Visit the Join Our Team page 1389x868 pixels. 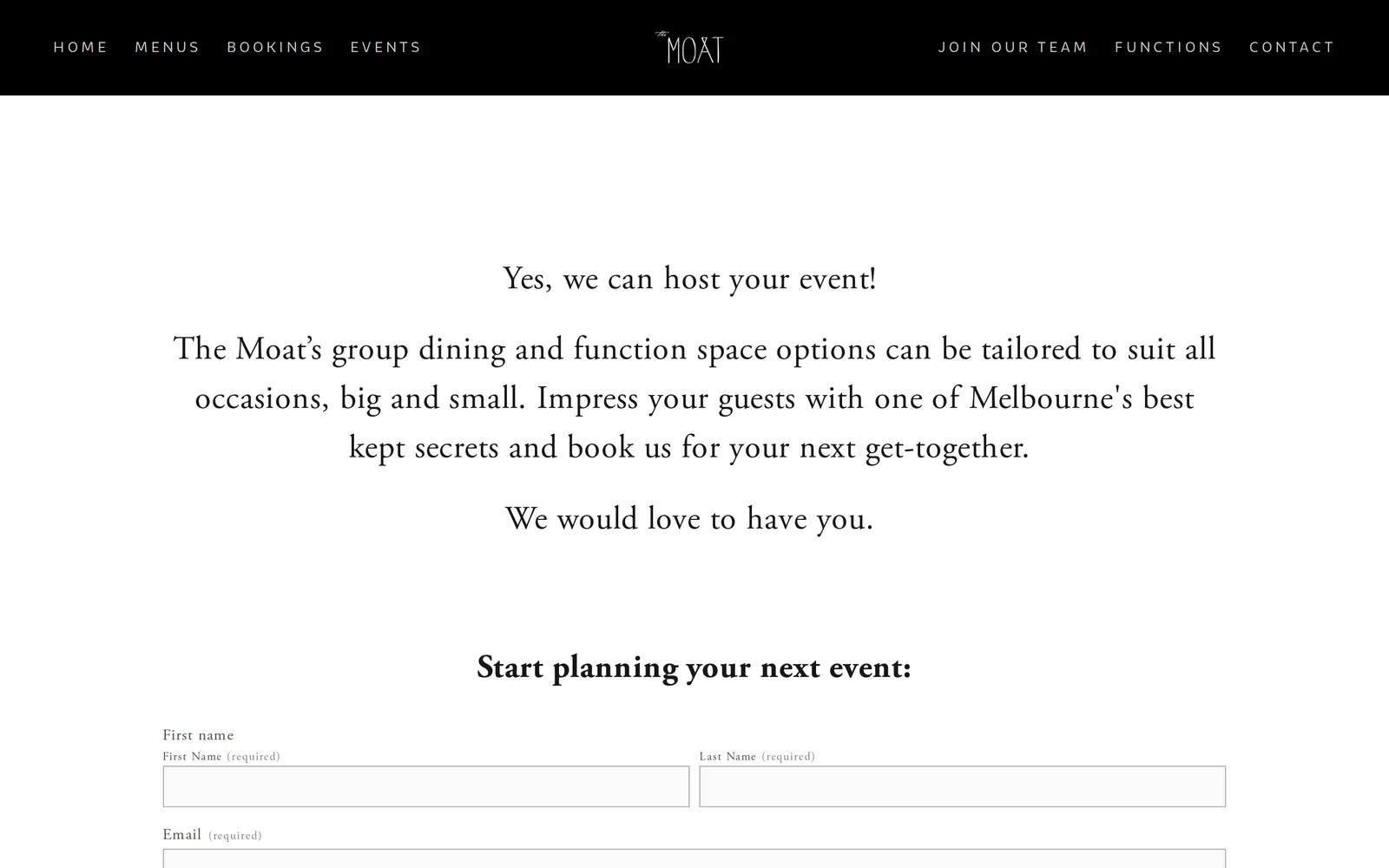(1013, 47)
